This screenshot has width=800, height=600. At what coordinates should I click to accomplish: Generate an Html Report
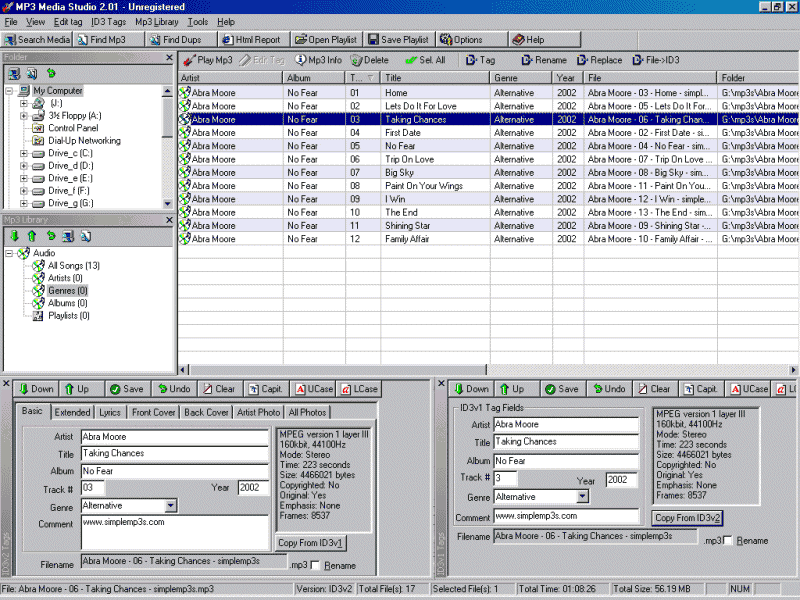click(254, 39)
